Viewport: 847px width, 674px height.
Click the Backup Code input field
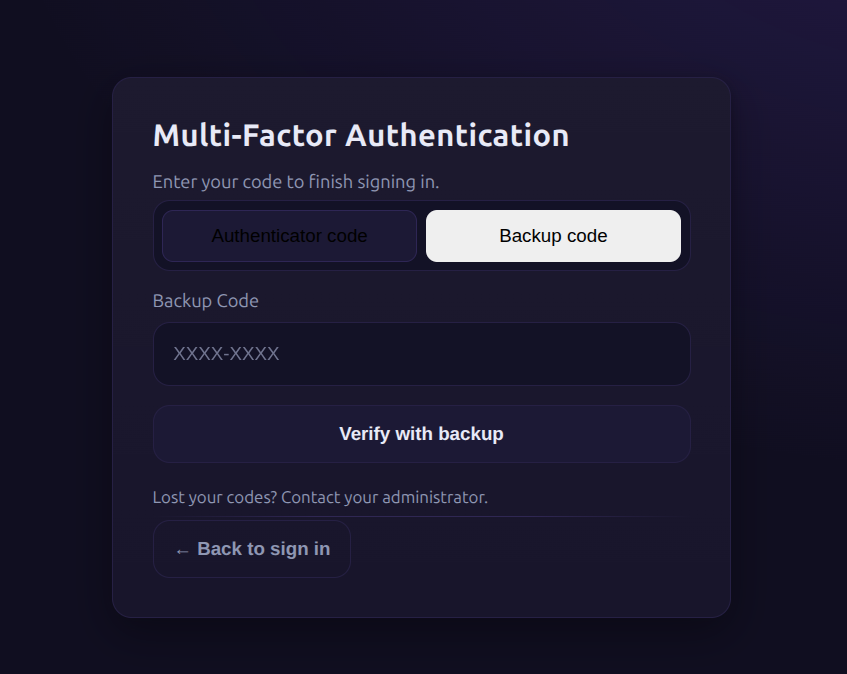click(x=421, y=354)
